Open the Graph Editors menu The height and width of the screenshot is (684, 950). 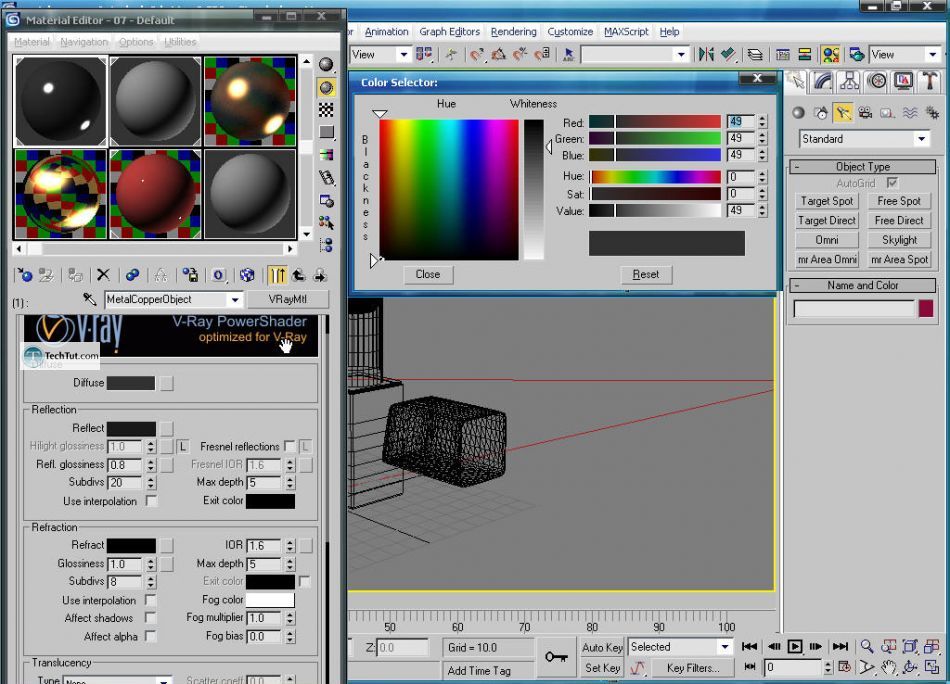click(x=450, y=32)
